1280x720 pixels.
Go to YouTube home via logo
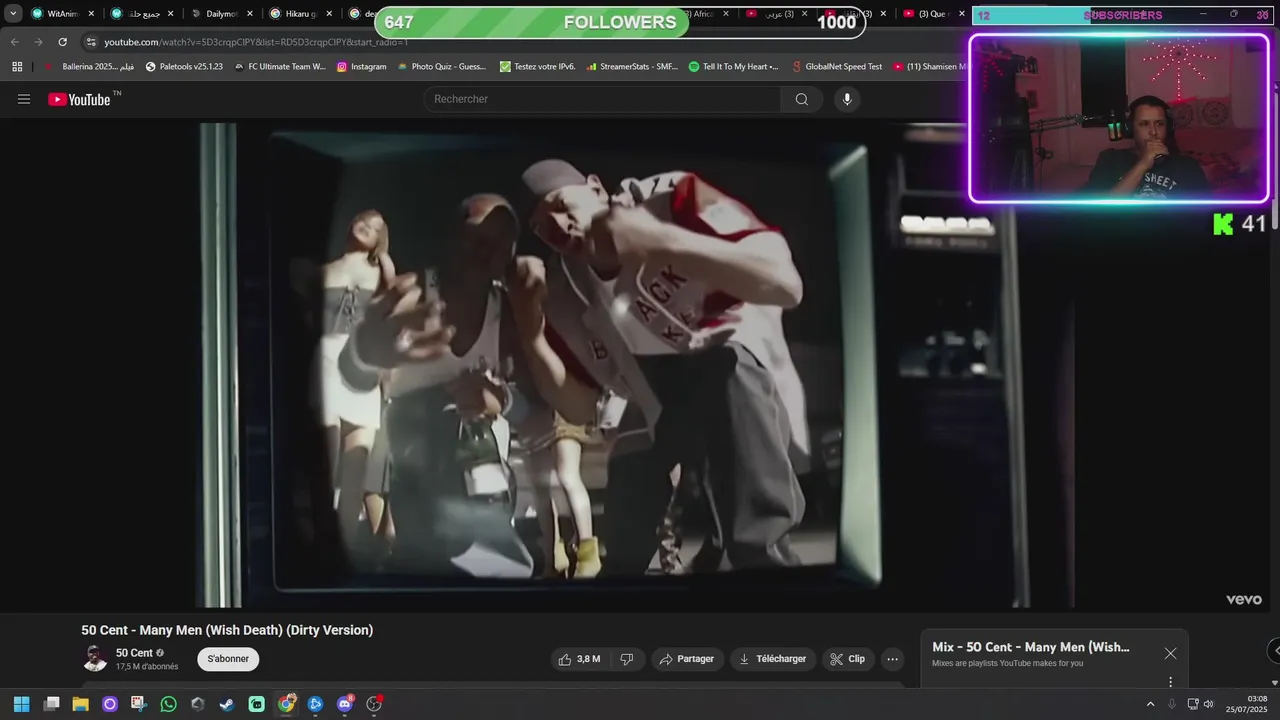tap(79, 99)
